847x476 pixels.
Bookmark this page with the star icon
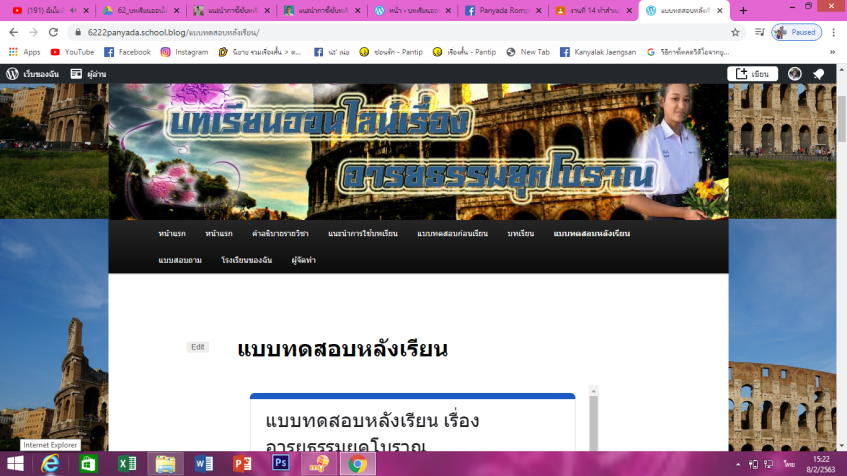click(x=735, y=32)
